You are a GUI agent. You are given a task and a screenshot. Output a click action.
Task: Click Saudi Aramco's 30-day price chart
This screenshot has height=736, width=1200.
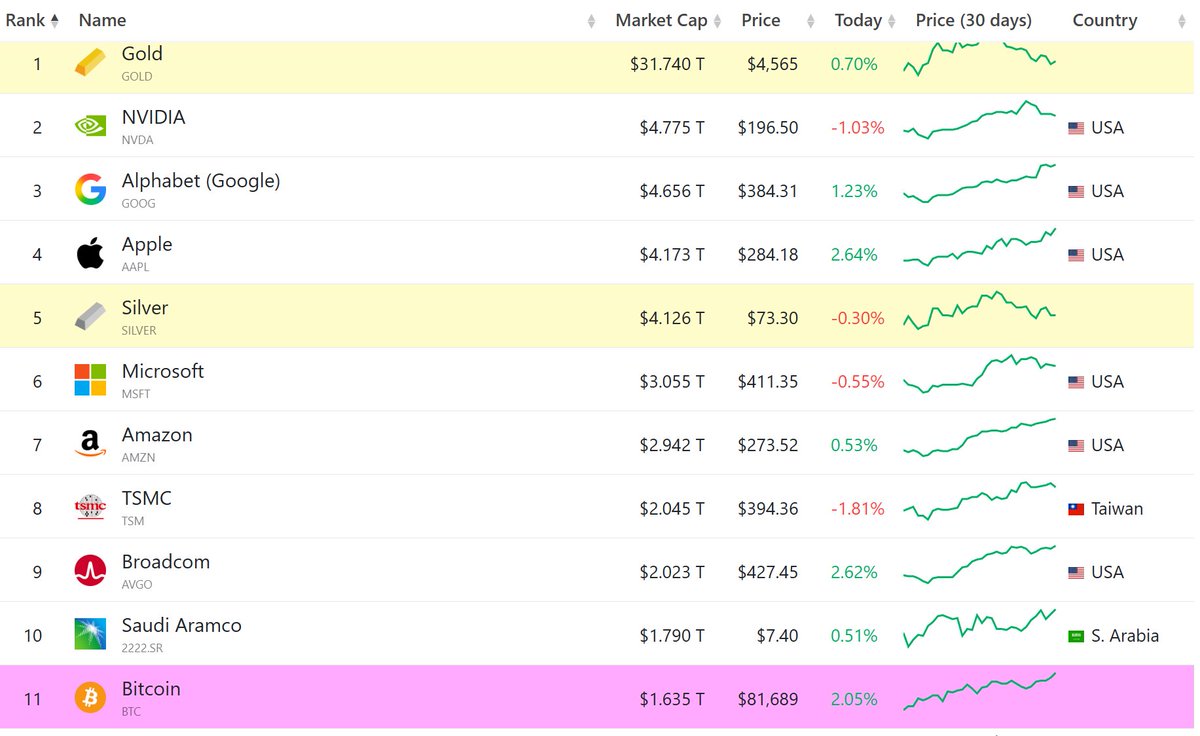pyautogui.click(x=980, y=628)
